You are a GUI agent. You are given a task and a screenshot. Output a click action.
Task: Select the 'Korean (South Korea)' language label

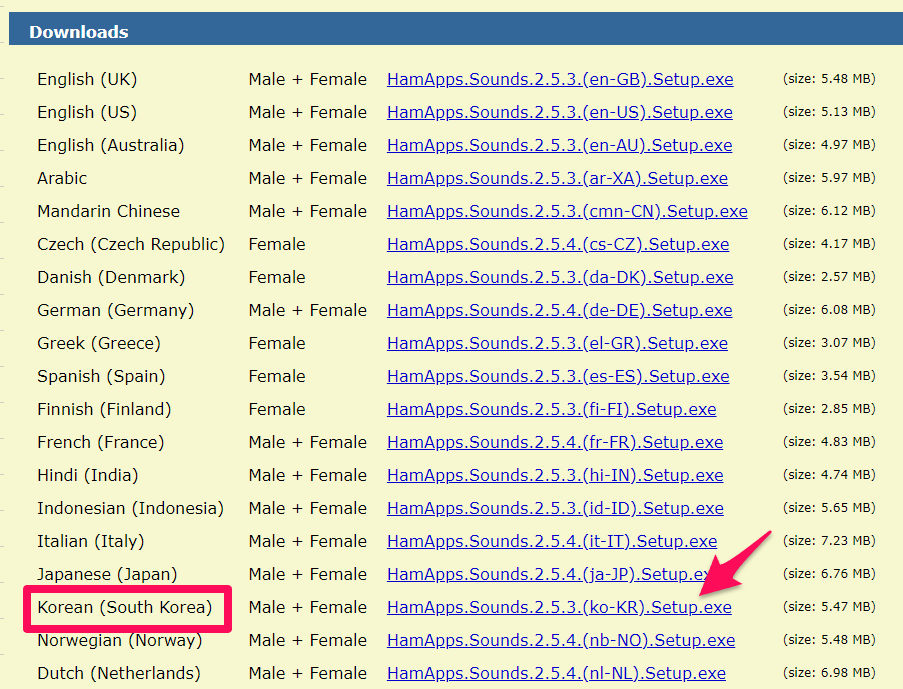tap(124, 607)
